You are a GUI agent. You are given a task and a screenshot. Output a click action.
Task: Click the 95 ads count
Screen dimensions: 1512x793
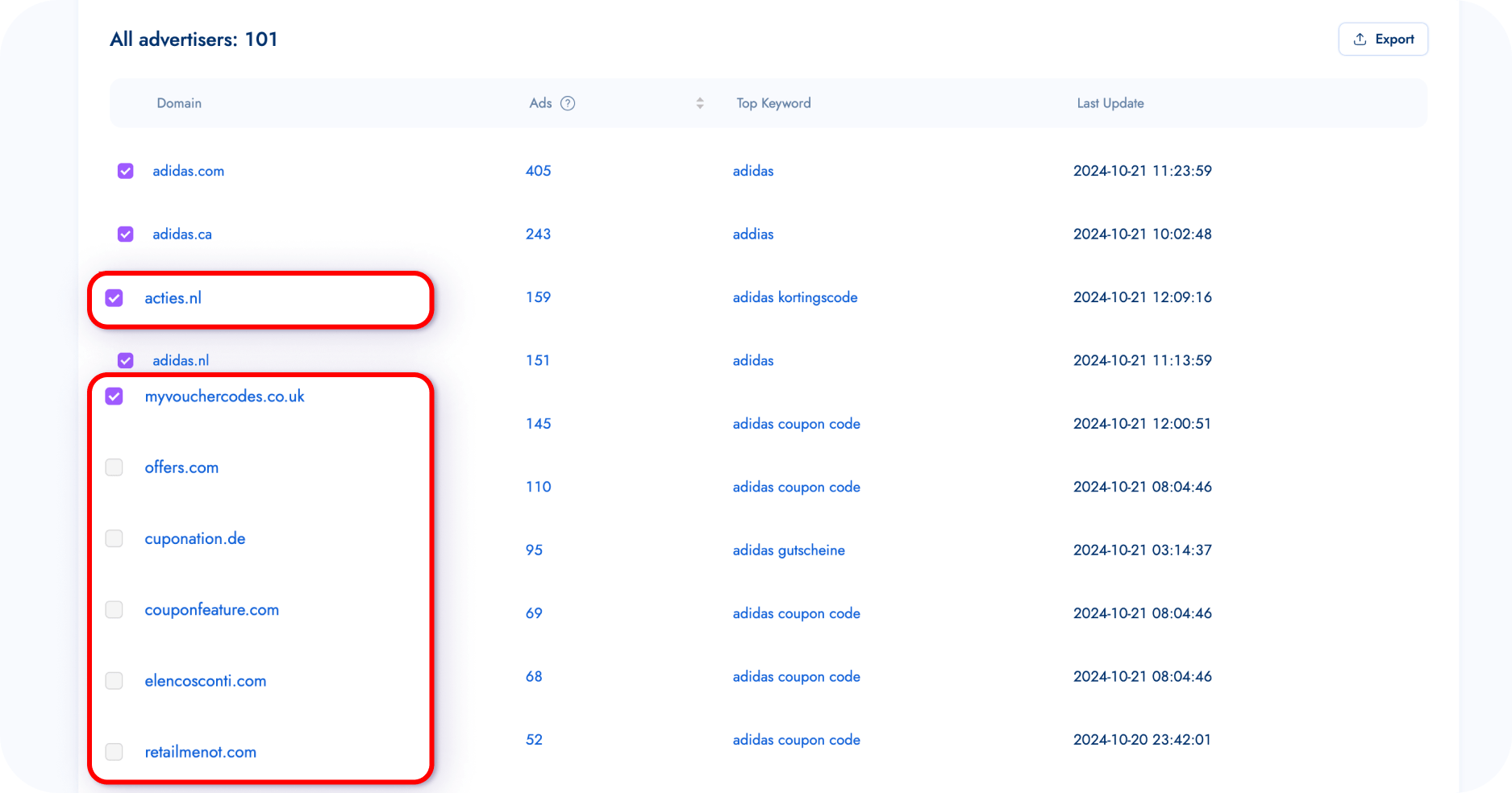coord(534,550)
